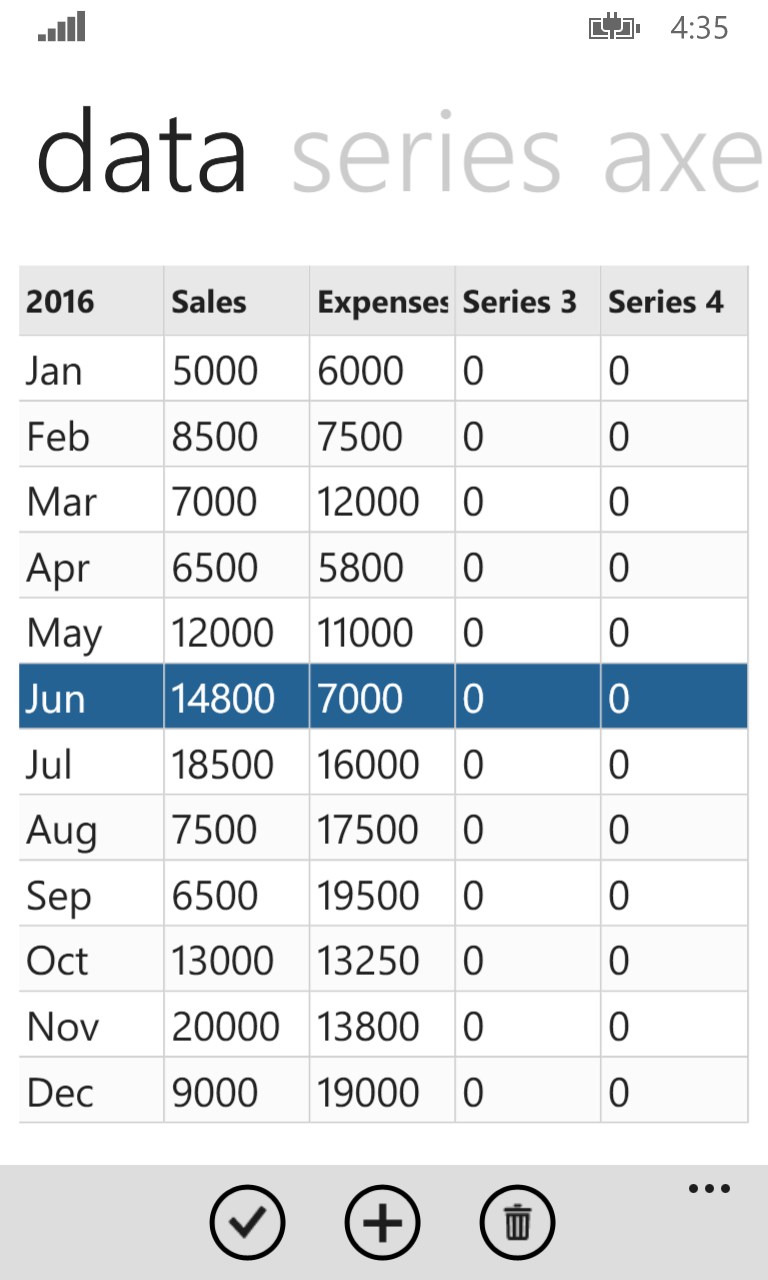Image resolution: width=768 pixels, height=1280 pixels.
Task: Edit Mar expenses value 12000
Action: click(x=381, y=501)
